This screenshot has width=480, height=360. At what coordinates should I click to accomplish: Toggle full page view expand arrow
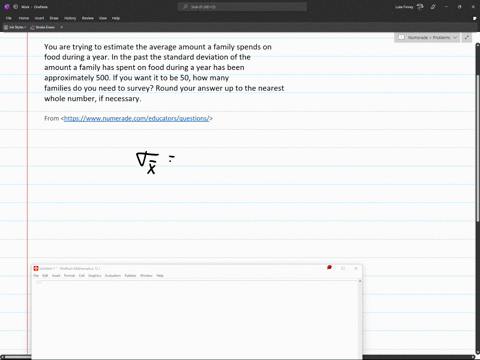pyautogui.click(x=467, y=37)
